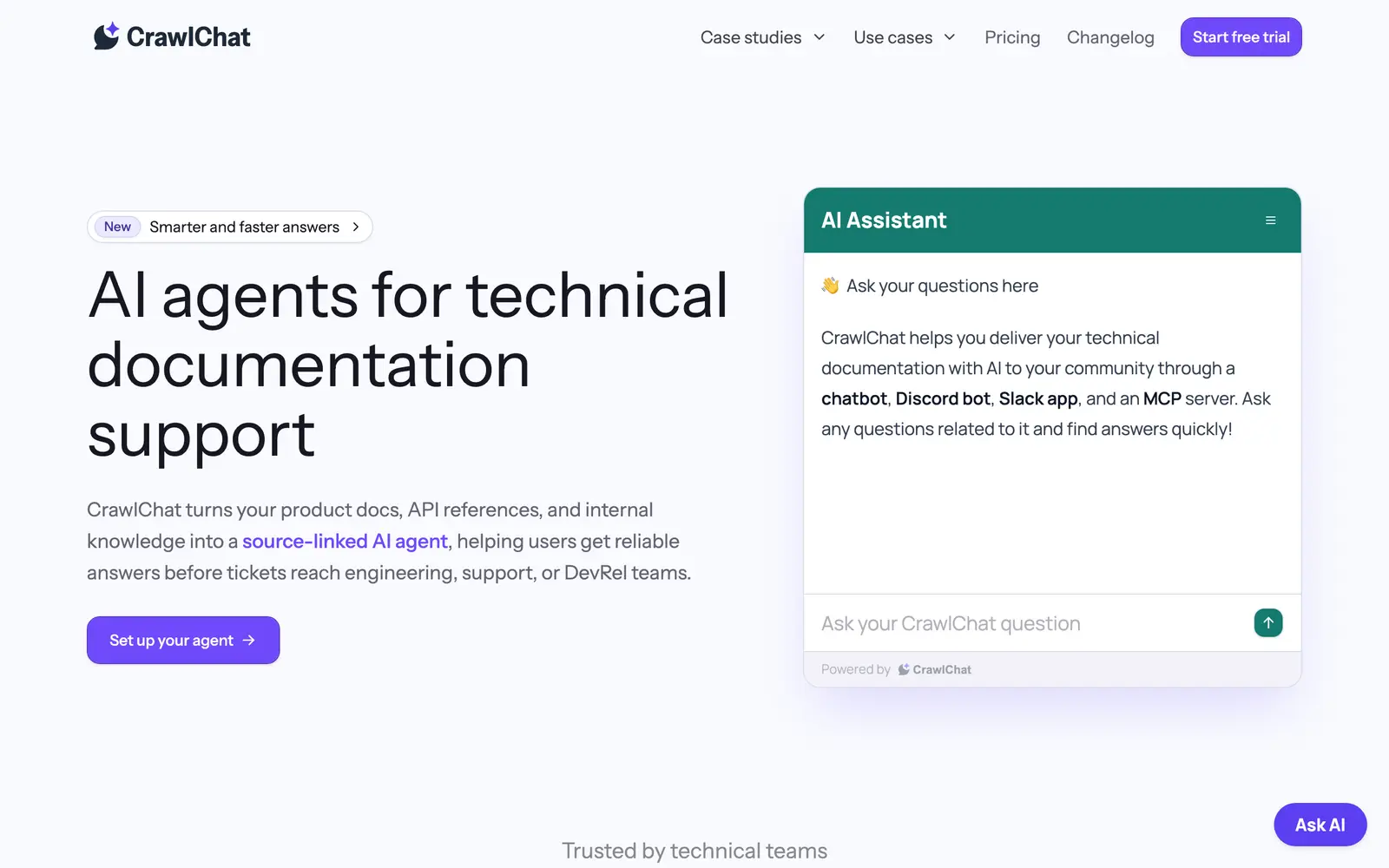
Task: Click the main AI agents headline
Action: coord(408,365)
